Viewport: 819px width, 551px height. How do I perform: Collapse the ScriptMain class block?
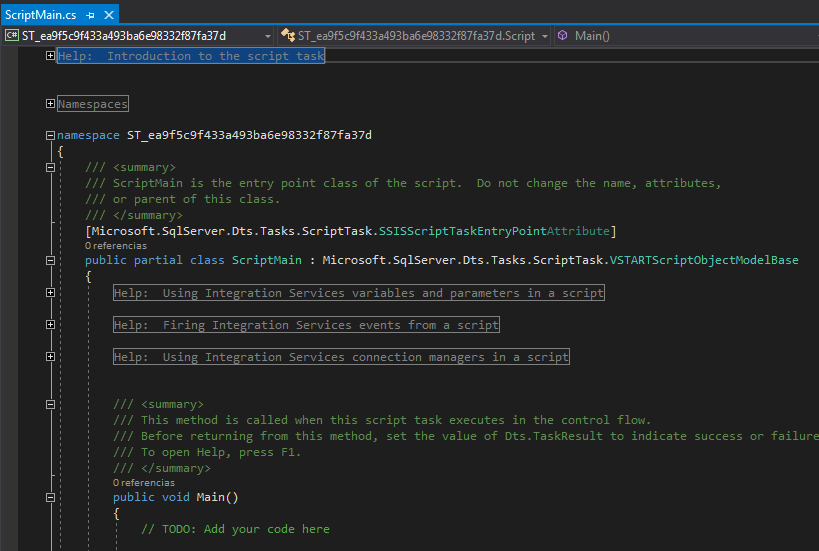pos(50,260)
